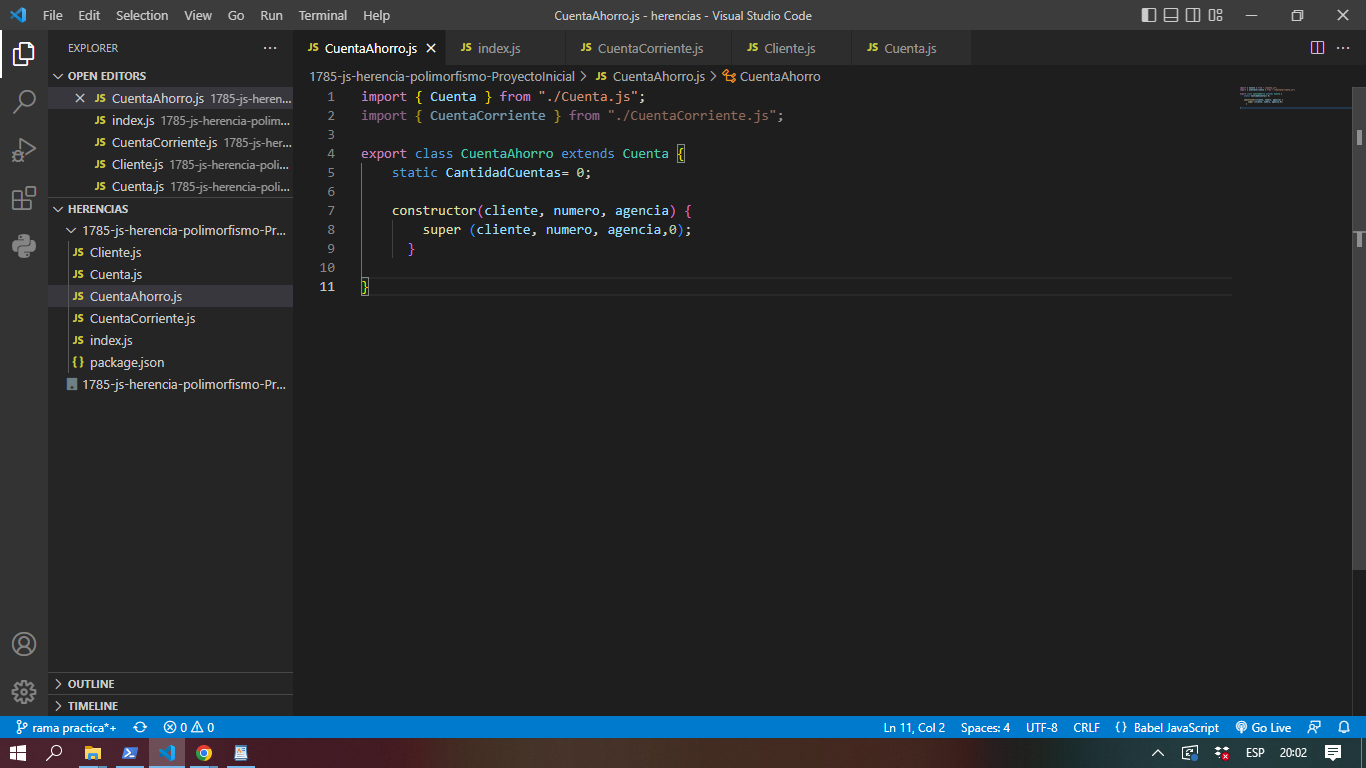The width and height of the screenshot is (1366, 768).
Task: Open errors and warnings count in status bar
Action: click(189, 728)
